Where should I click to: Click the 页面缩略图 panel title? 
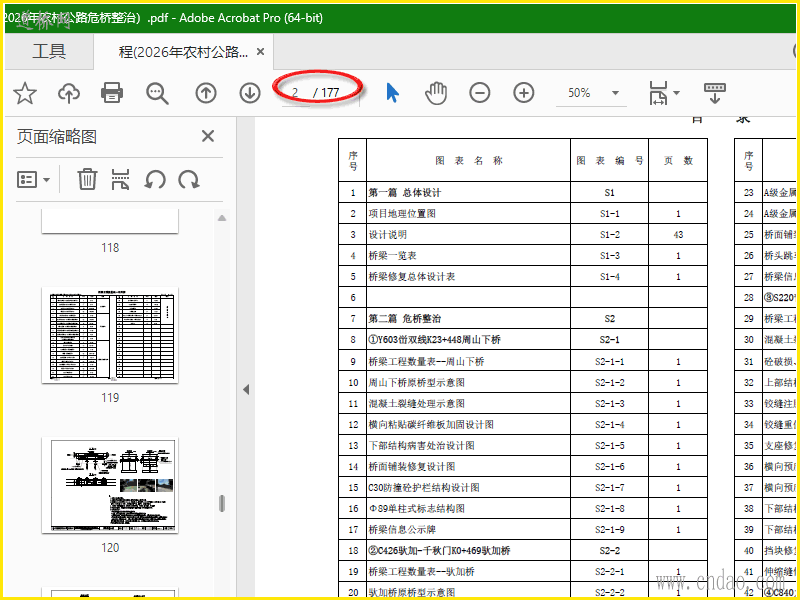(57, 137)
